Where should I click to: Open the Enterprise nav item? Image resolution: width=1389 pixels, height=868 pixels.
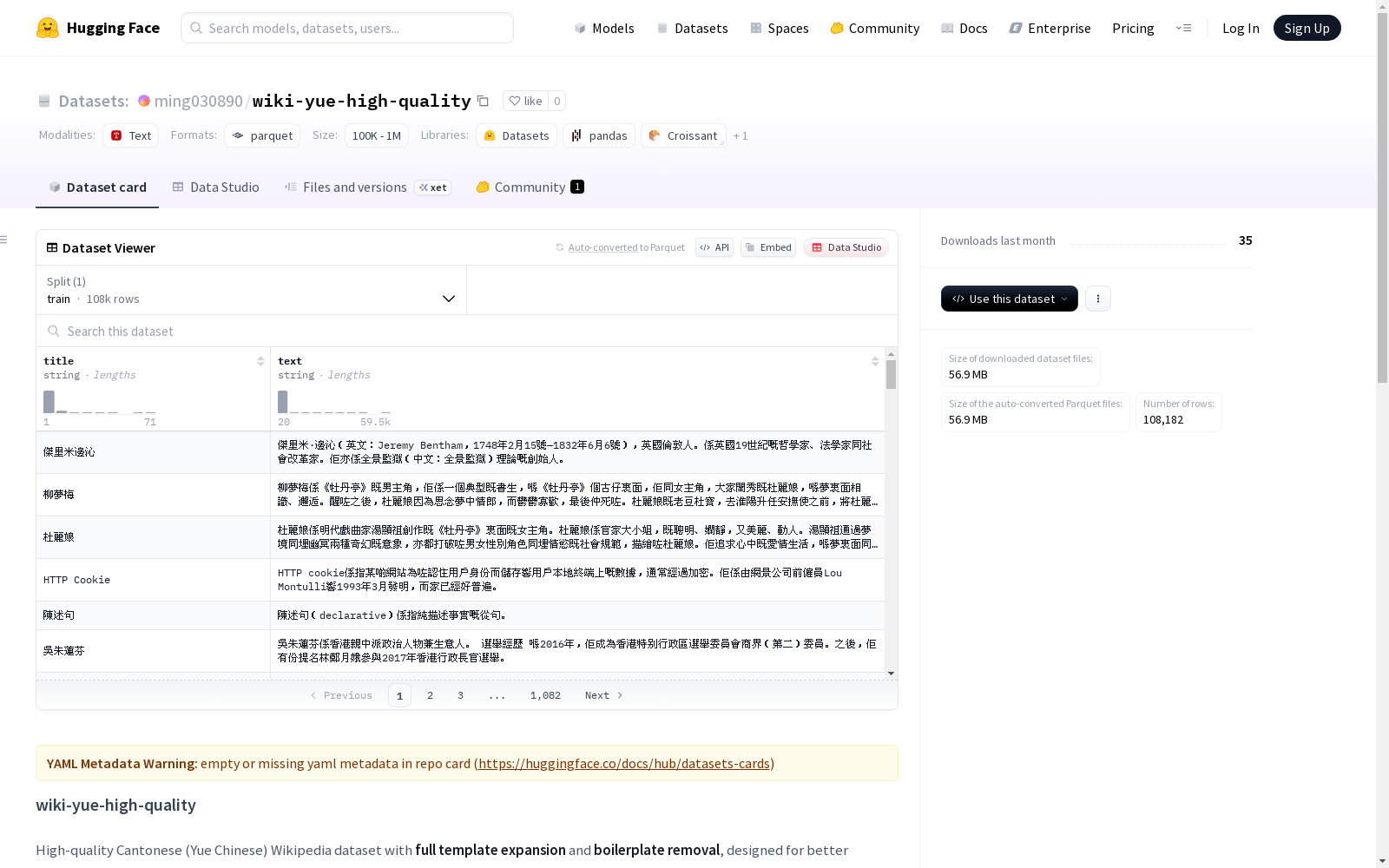[1050, 28]
